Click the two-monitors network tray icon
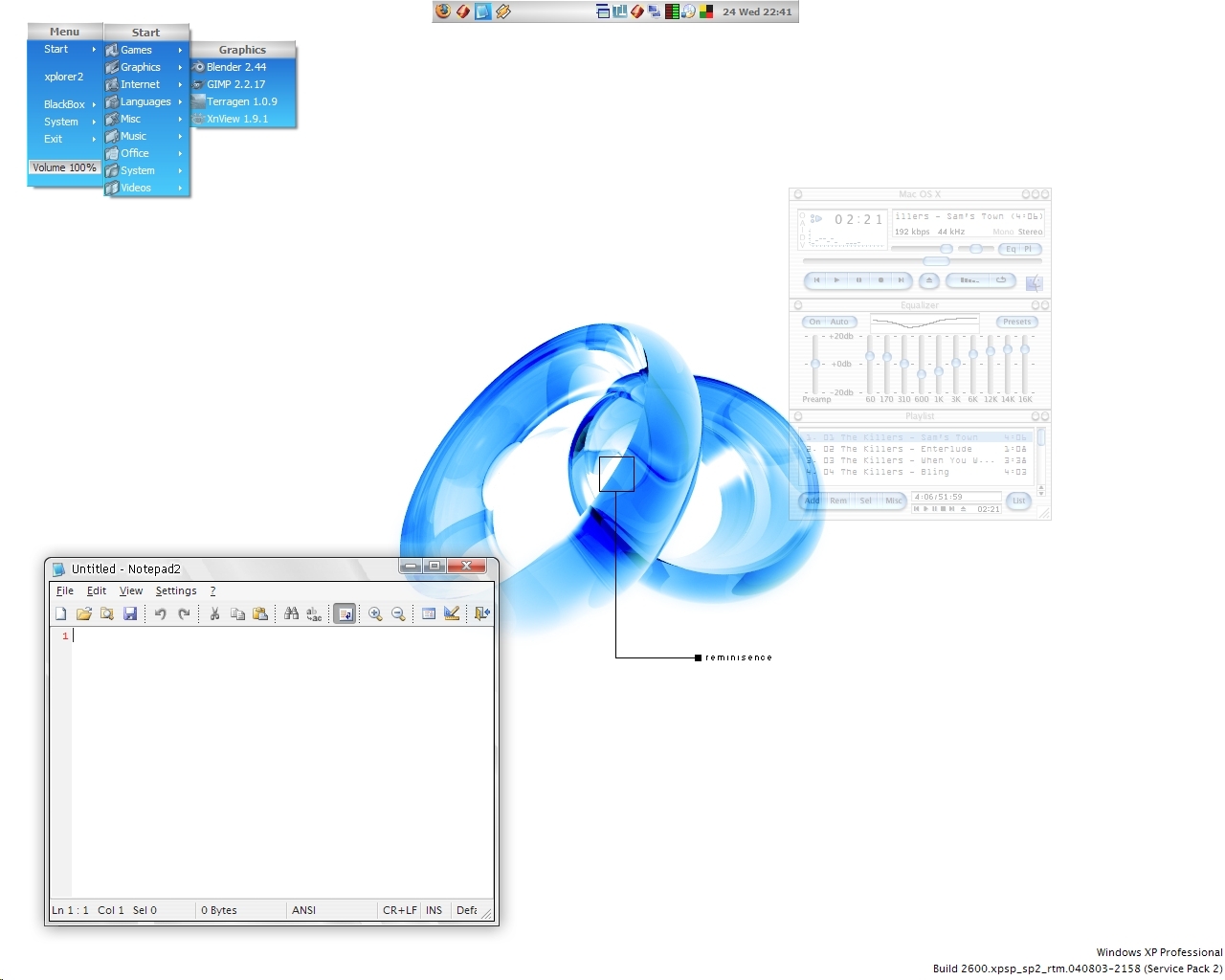1225x980 pixels. 655,11
